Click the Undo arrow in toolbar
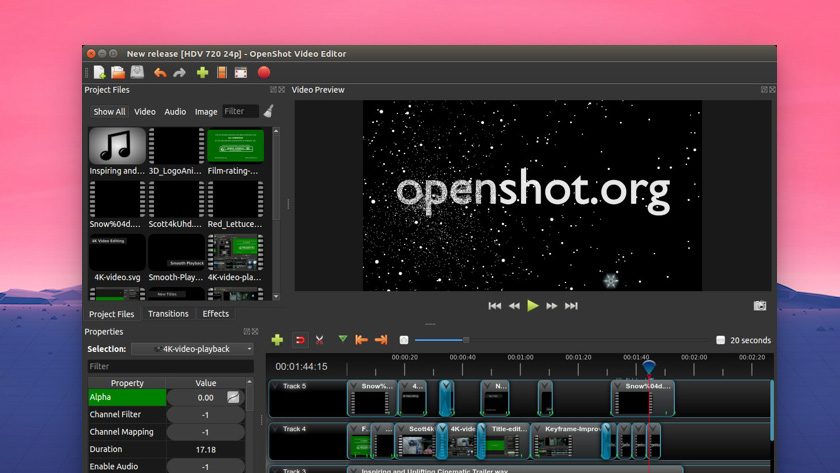Screen dimensions: 840x473 160,72
